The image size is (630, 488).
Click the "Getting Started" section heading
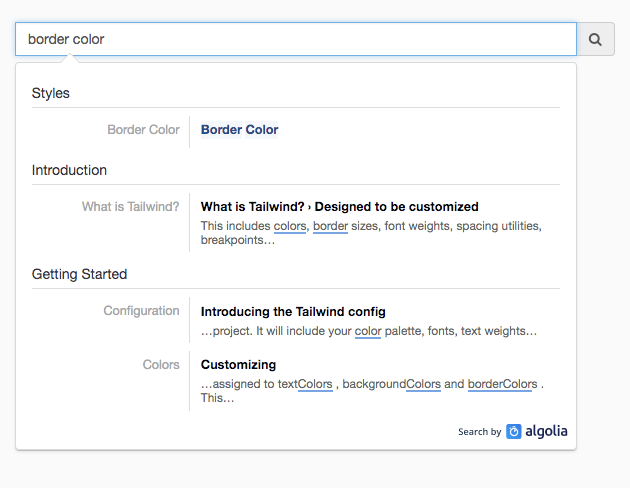pyautogui.click(x=79, y=274)
